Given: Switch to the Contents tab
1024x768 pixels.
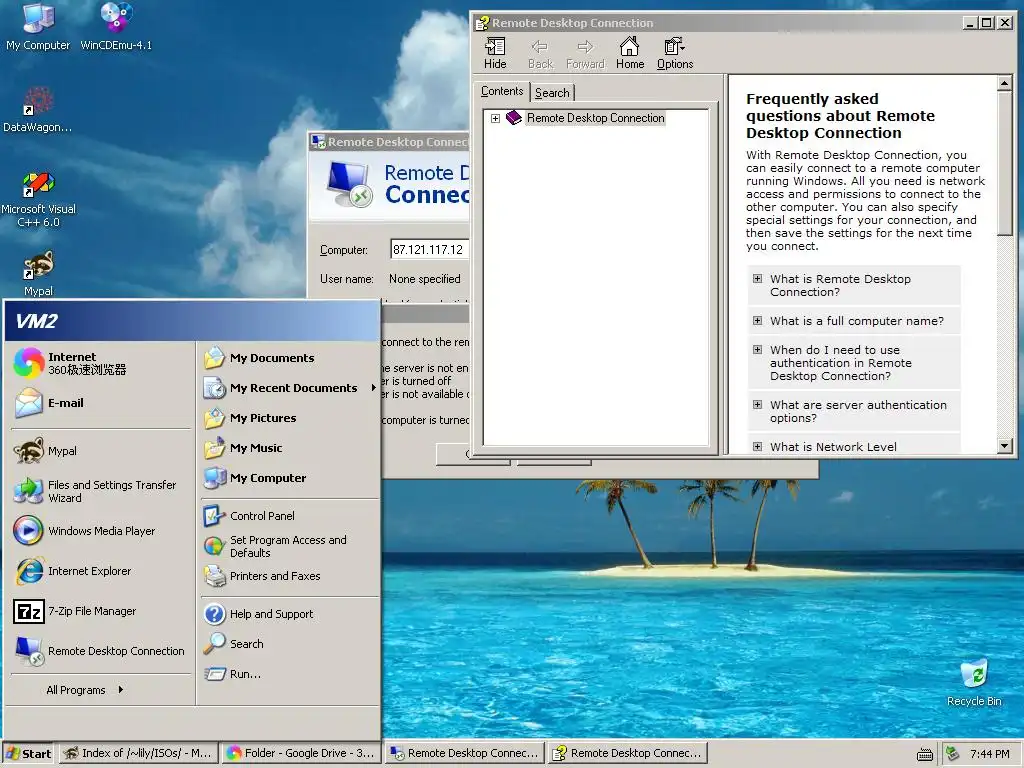Looking at the screenshot, I should point(502,91).
